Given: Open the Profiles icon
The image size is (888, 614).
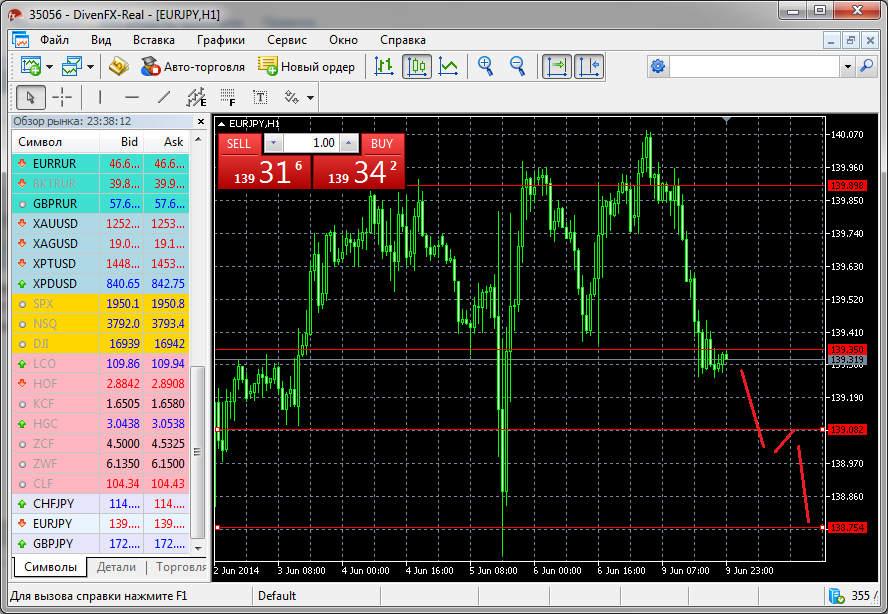Looking at the screenshot, I should tap(71, 66).
